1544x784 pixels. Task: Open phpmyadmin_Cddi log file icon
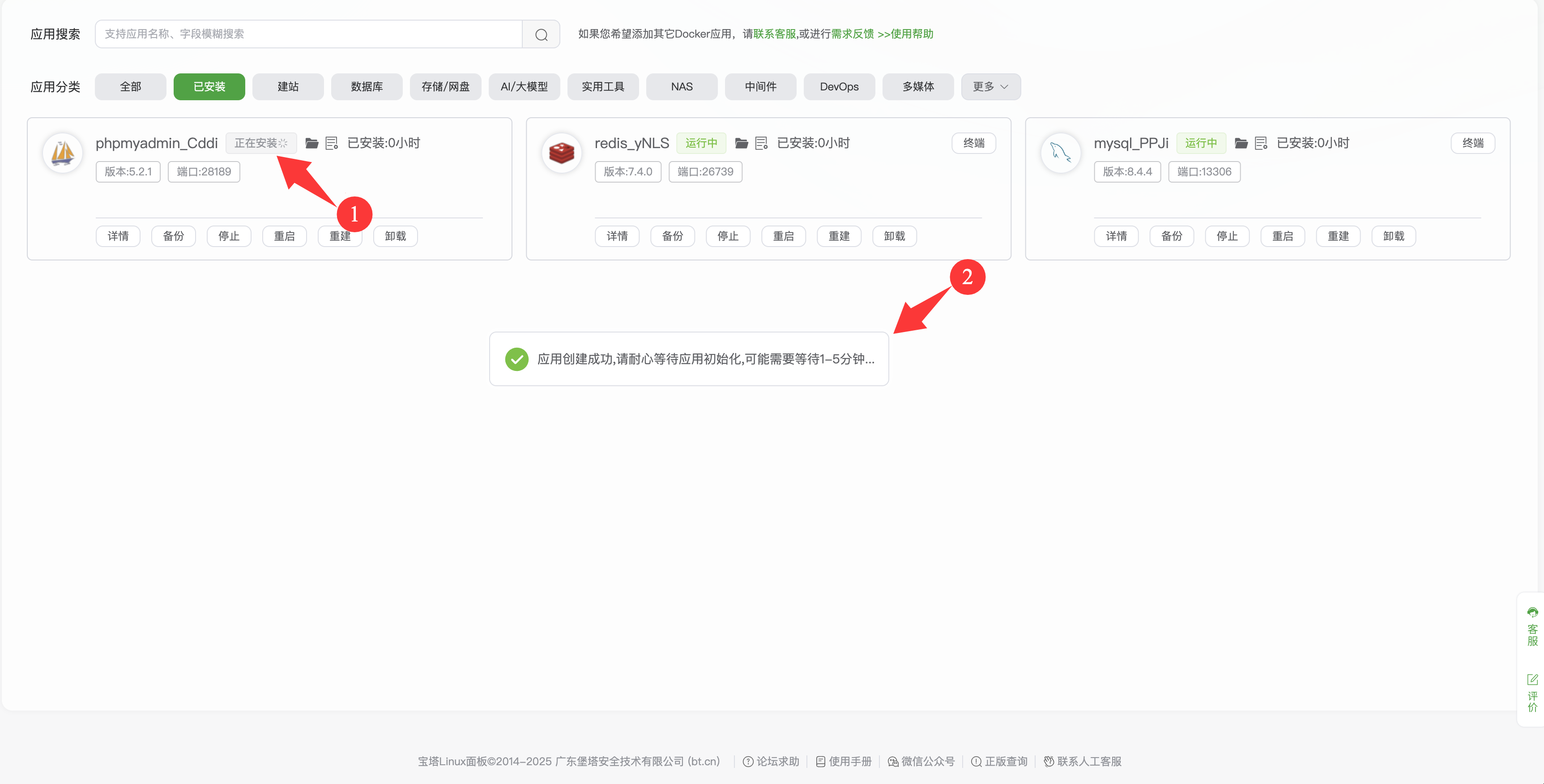332,143
